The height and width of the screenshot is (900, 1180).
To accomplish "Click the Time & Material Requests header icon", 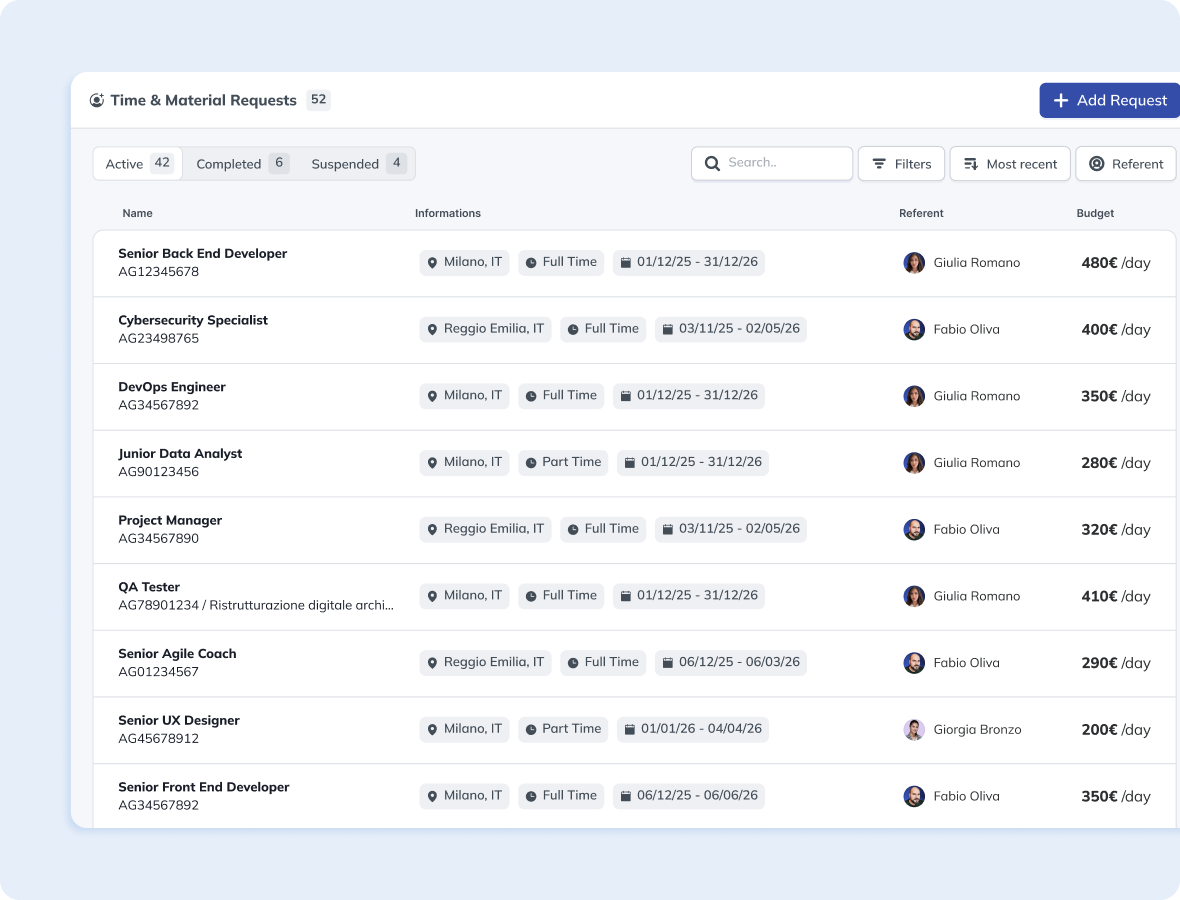I will (97, 100).
